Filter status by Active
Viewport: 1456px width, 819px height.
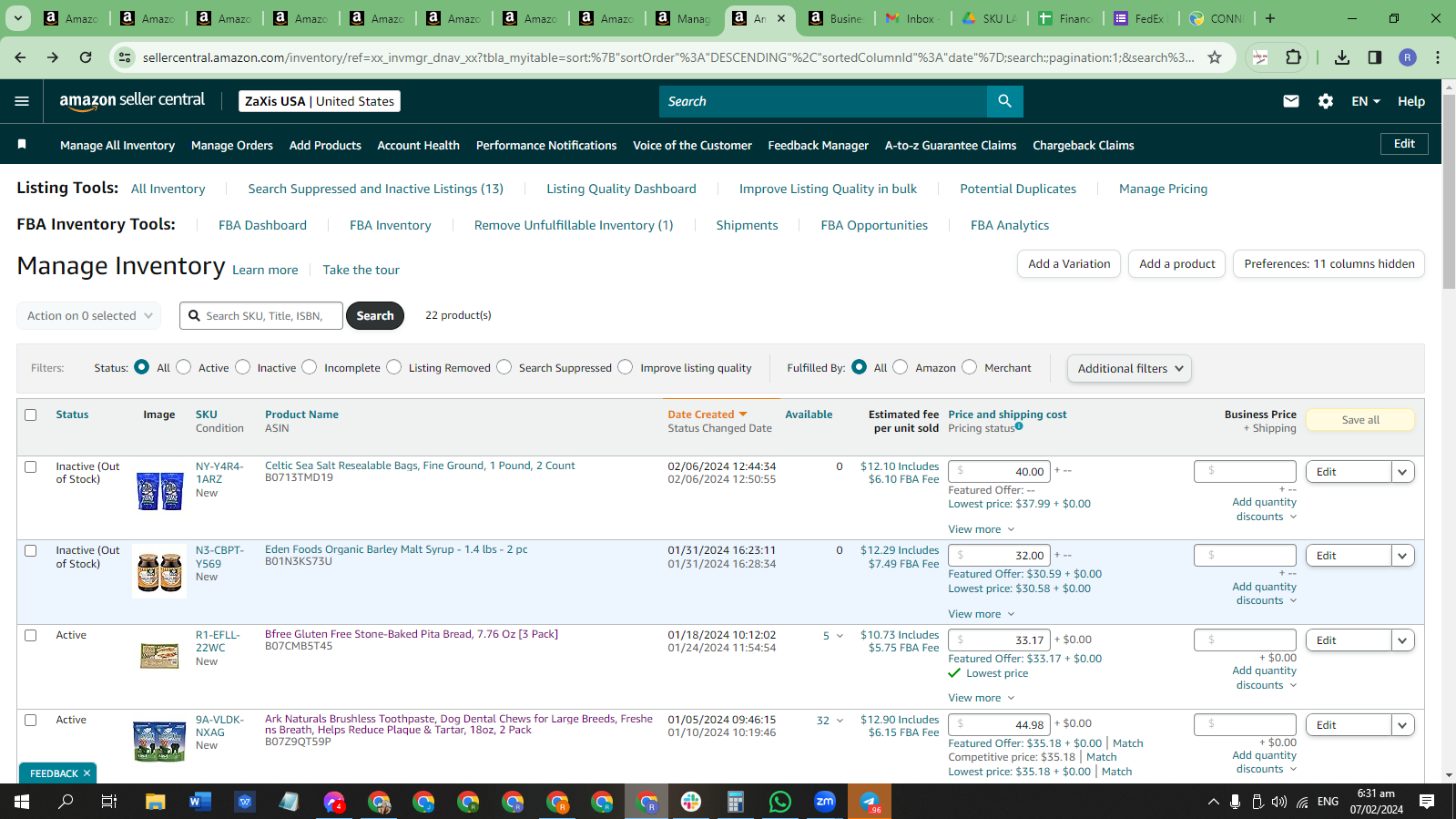(x=184, y=367)
